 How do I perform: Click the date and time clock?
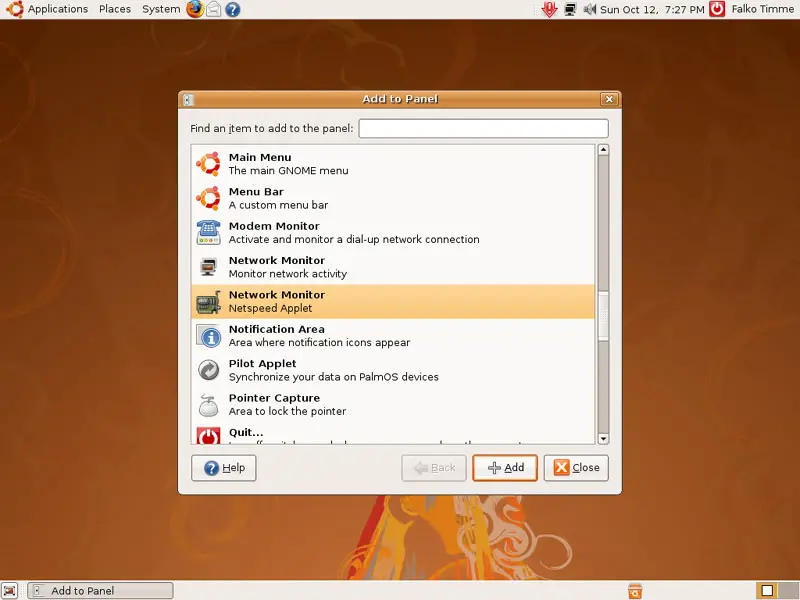click(652, 9)
